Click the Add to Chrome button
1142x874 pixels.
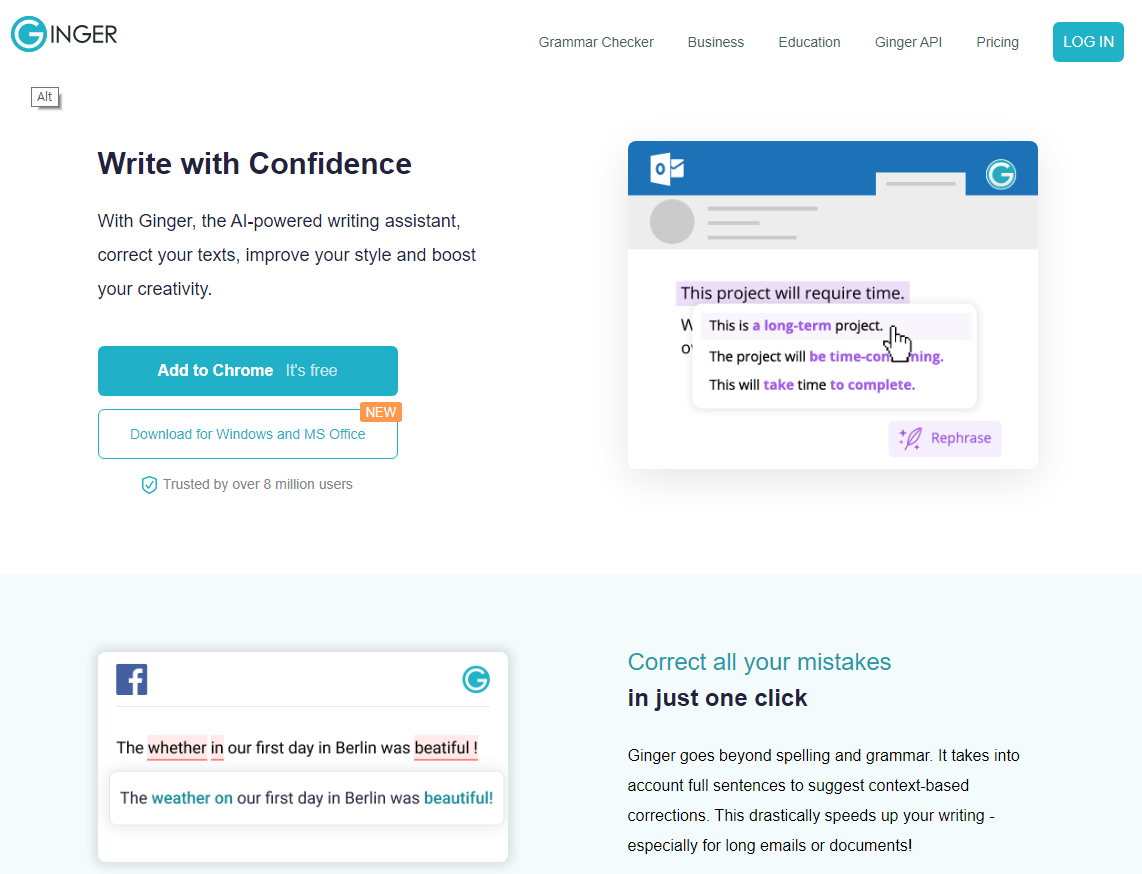(x=248, y=371)
